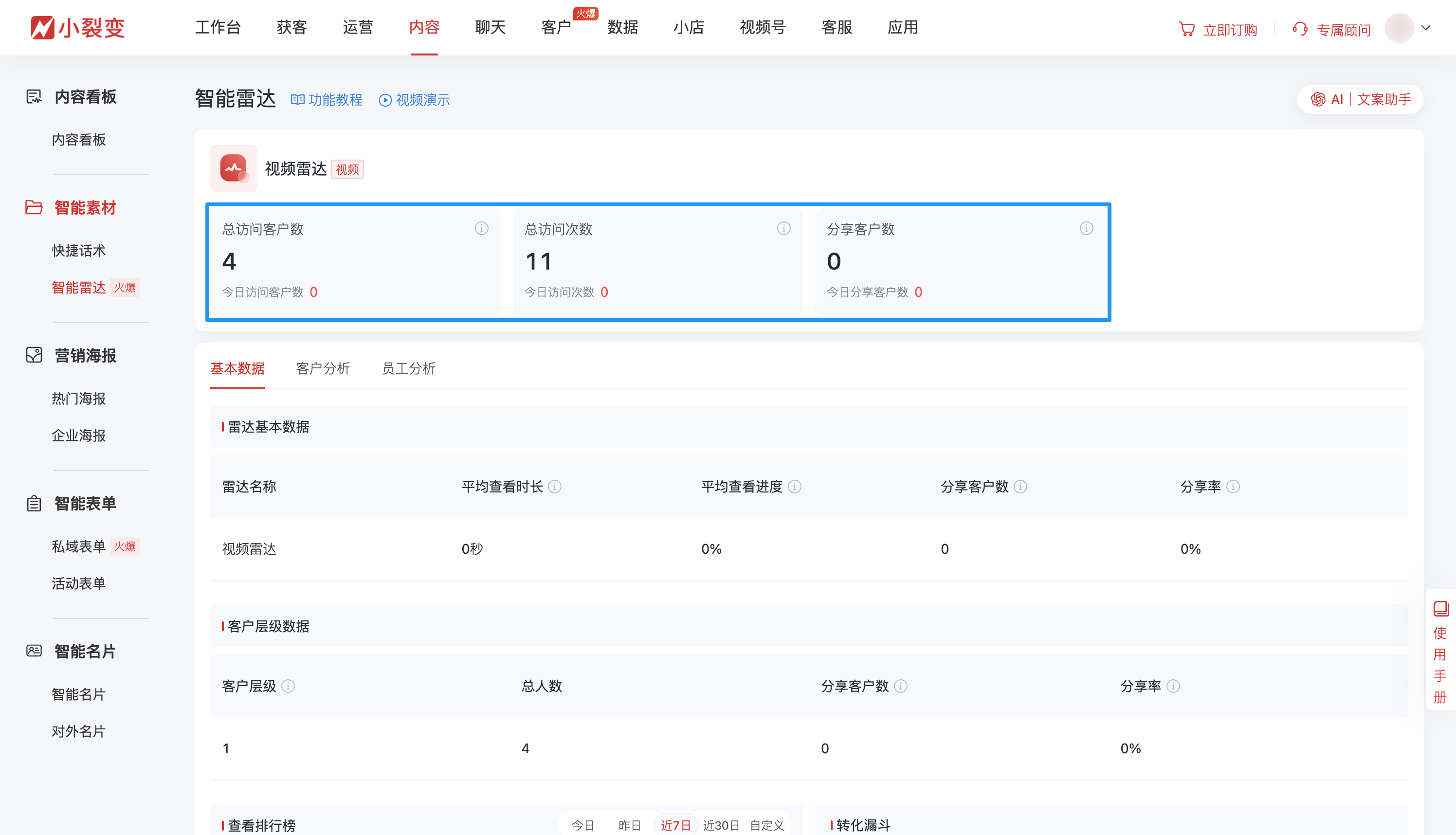Open 私域表单 in sidebar

tap(78, 546)
